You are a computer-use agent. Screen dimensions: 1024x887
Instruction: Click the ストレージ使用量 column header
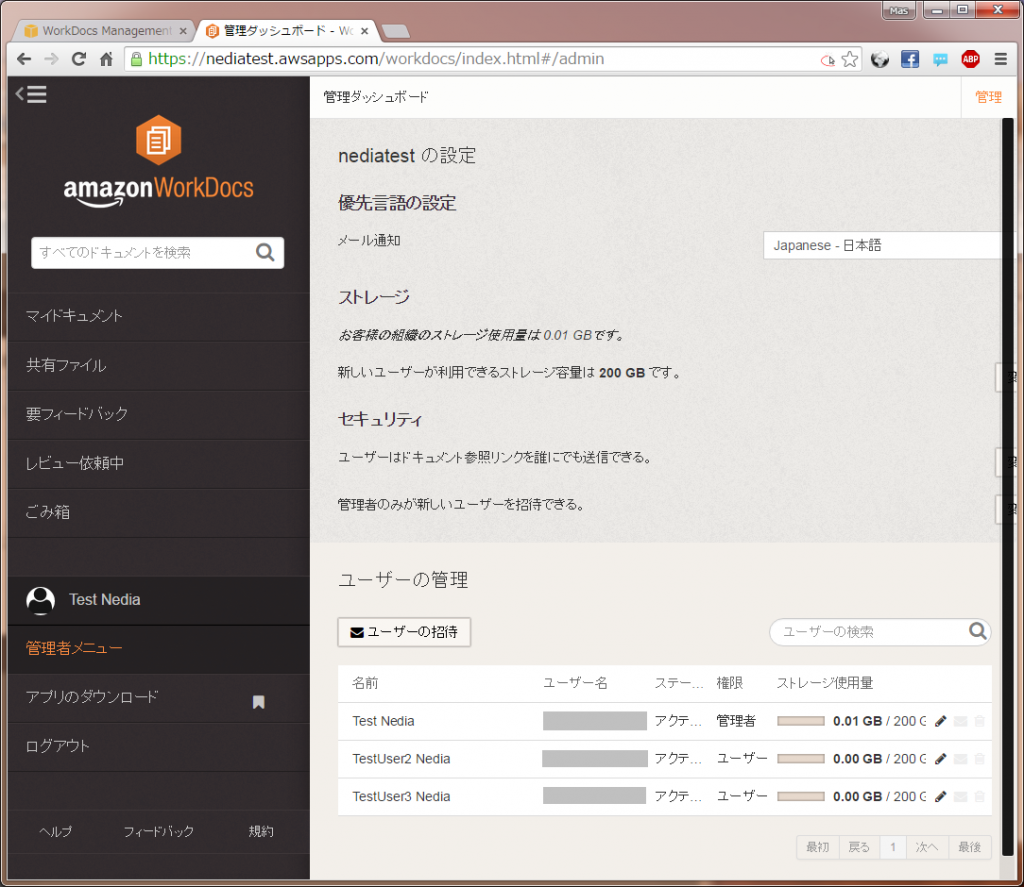825,683
